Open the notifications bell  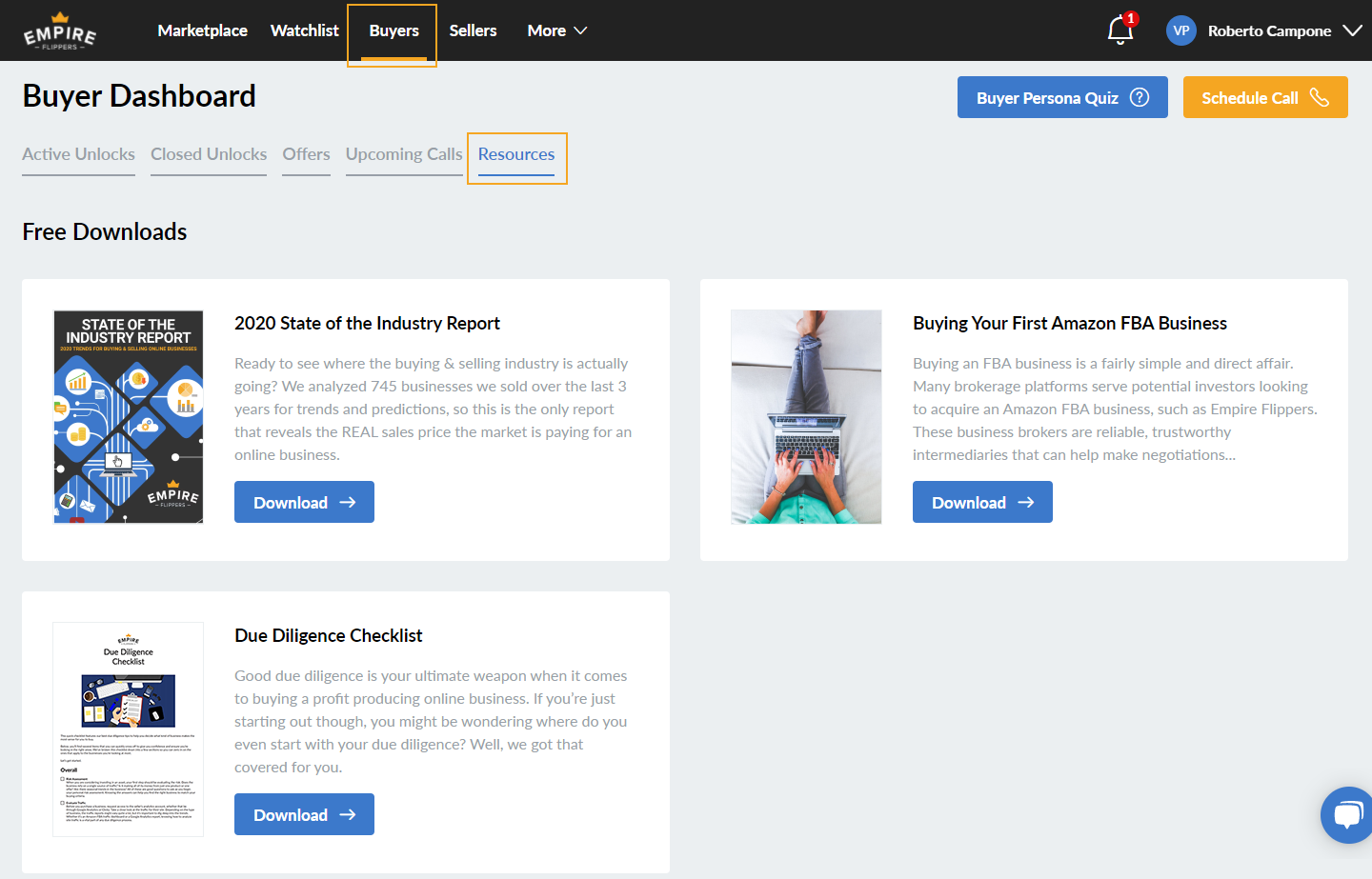[x=1120, y=30]
